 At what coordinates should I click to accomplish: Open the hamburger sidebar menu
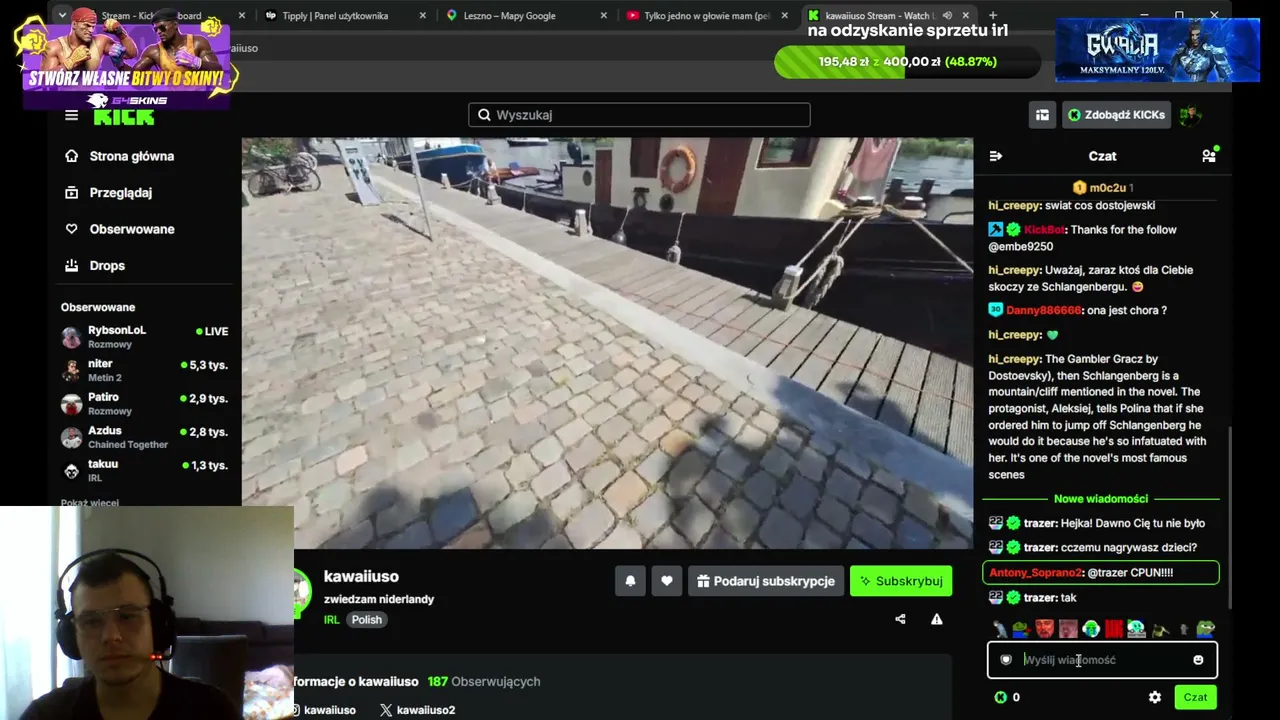pos(71,115)
